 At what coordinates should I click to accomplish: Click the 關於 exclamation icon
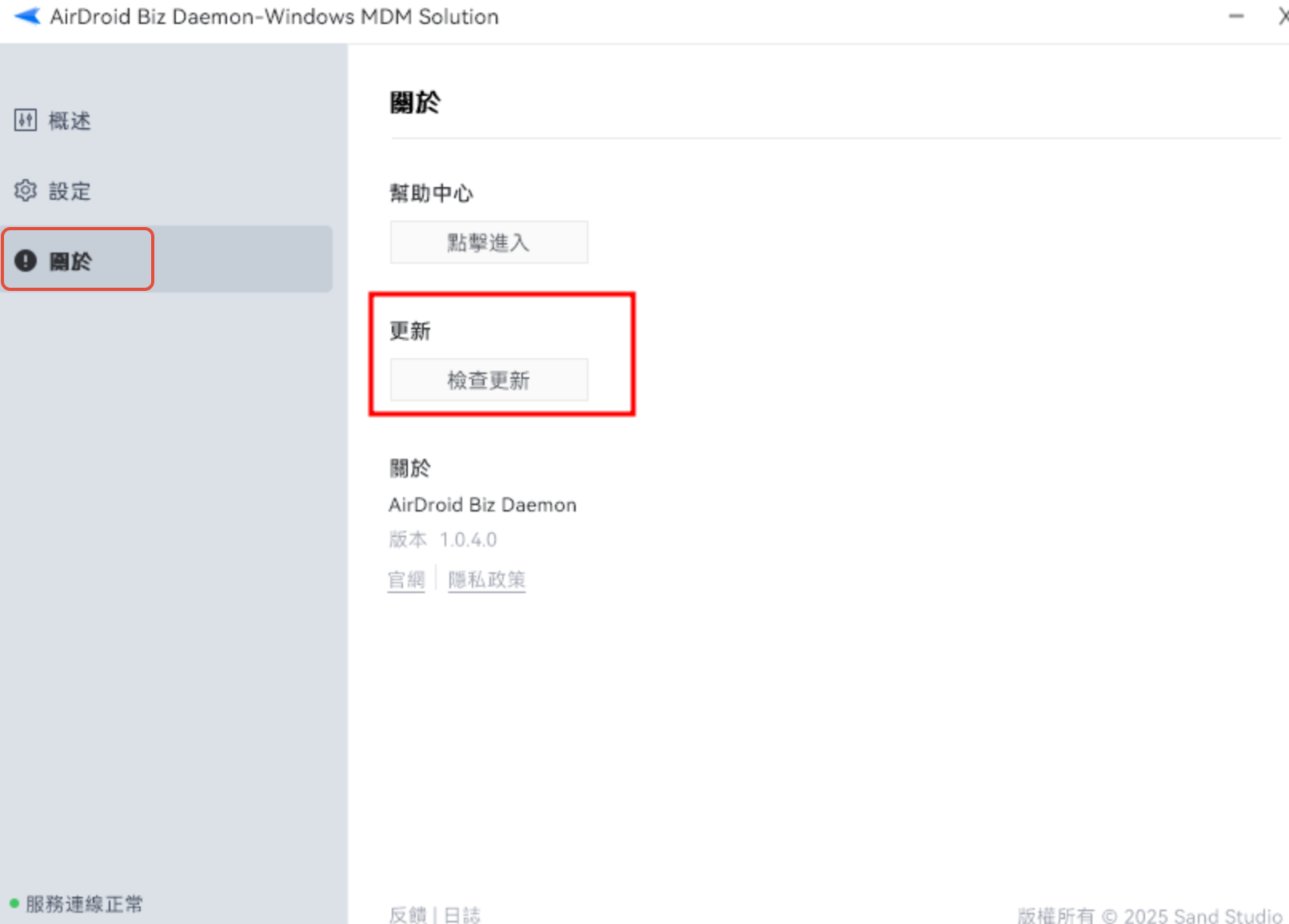click(x=26, y=261)
